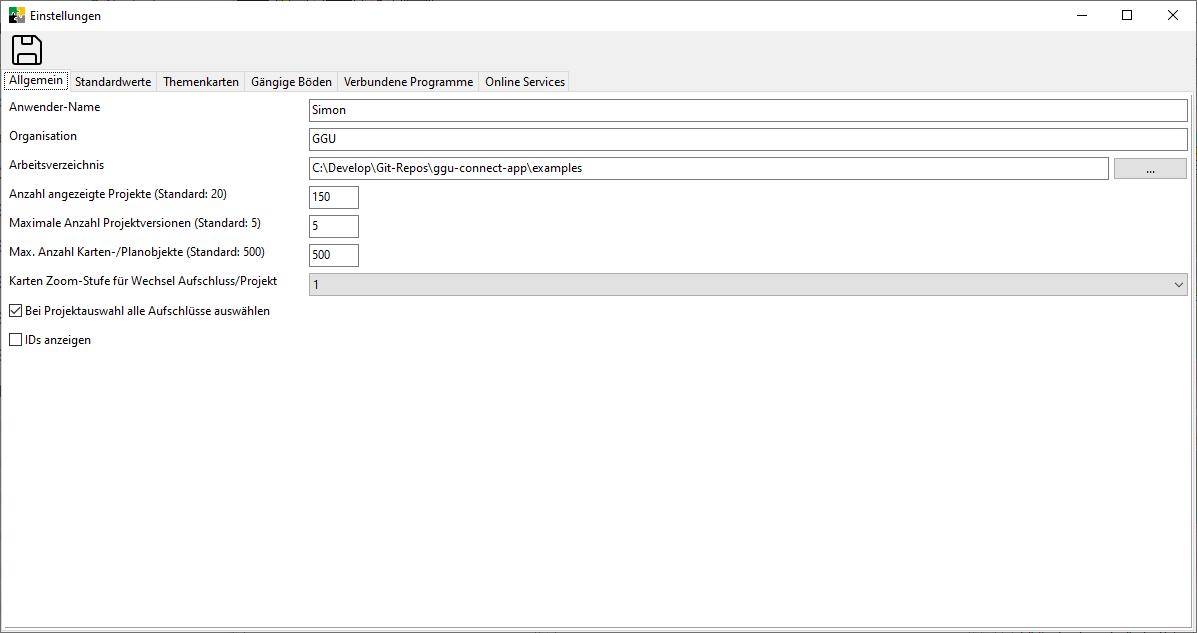The width and height of the screenshot is (1197, 633).
Task: Focus the Maximale Anzahl Projektversionen field
Action: (x=334, y=226)
